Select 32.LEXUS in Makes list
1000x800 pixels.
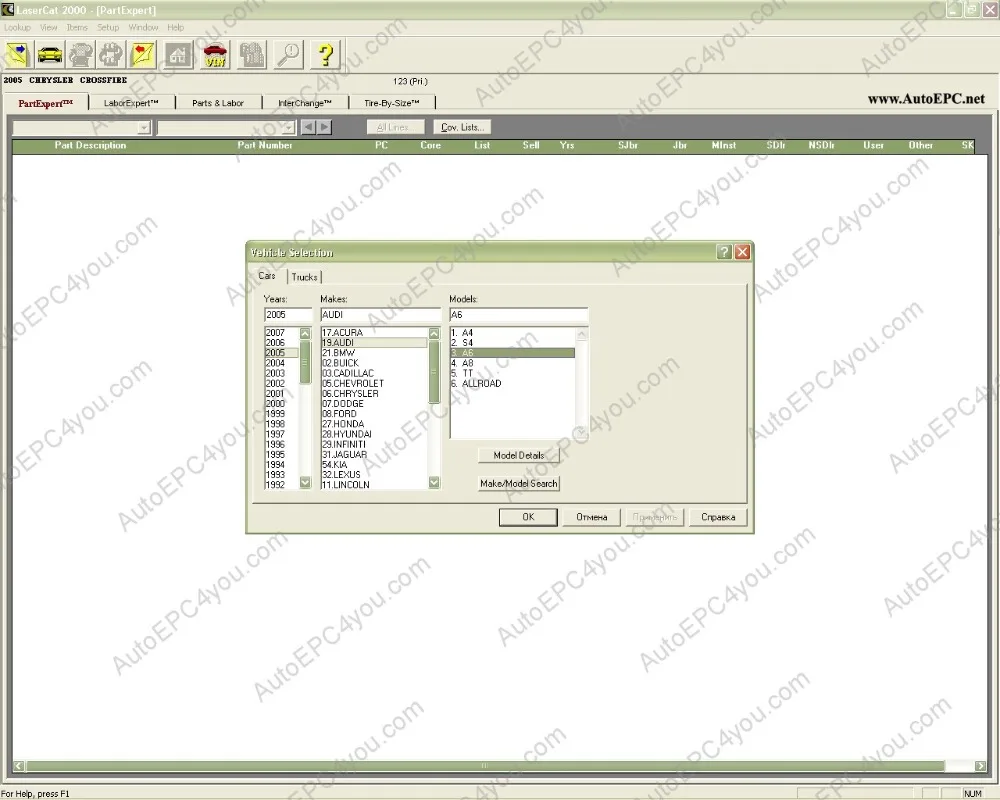coord(374,475)
